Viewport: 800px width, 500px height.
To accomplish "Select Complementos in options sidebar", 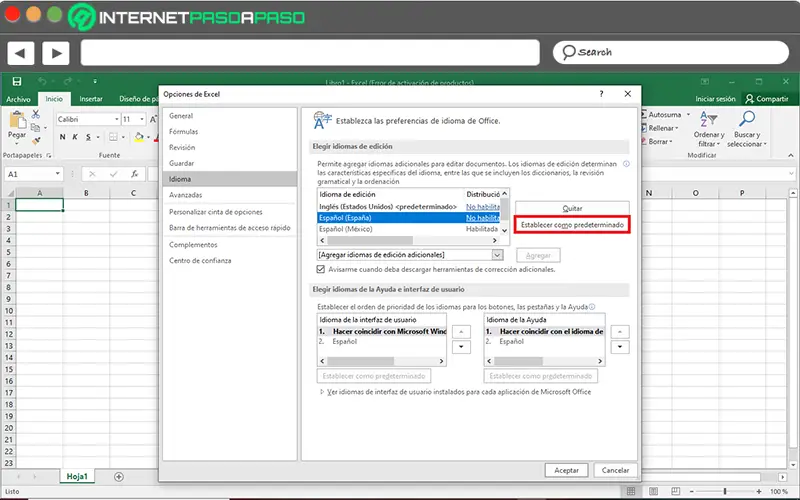I will click(x=230, y=244).
